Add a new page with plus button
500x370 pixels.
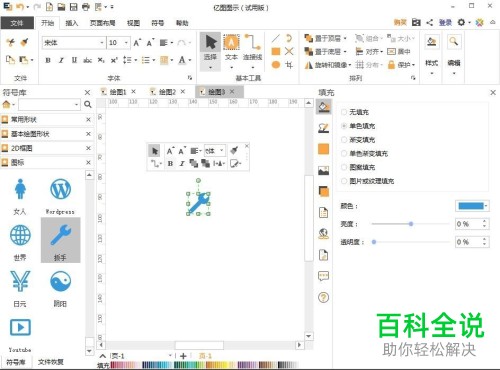point(183,356)
